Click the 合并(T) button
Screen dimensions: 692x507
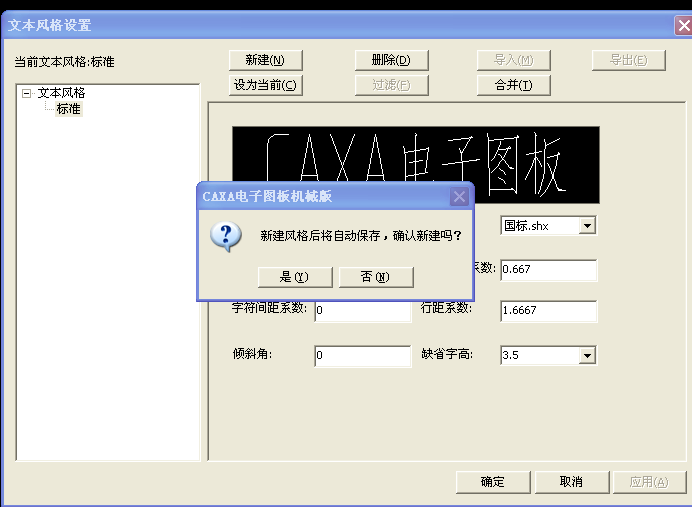pos(513,85)
